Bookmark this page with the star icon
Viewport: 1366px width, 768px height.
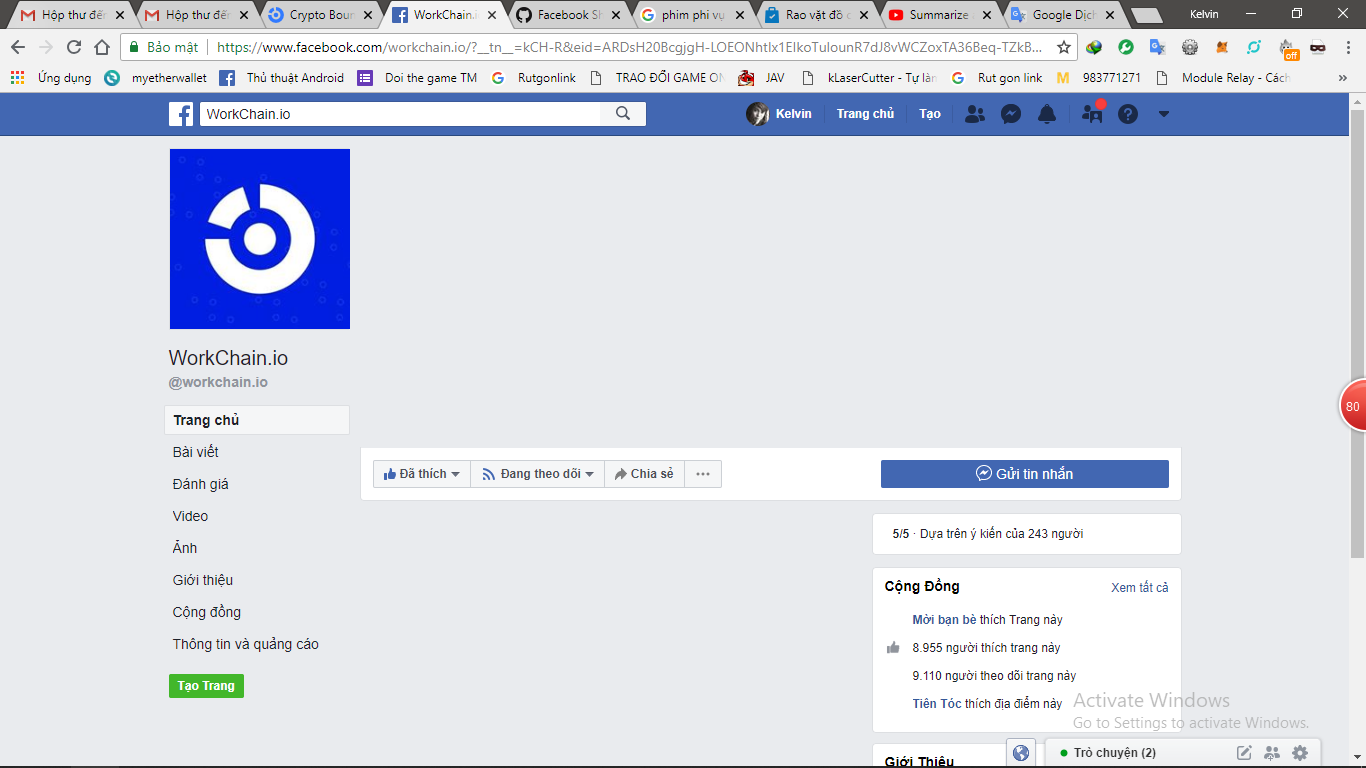1064,47
